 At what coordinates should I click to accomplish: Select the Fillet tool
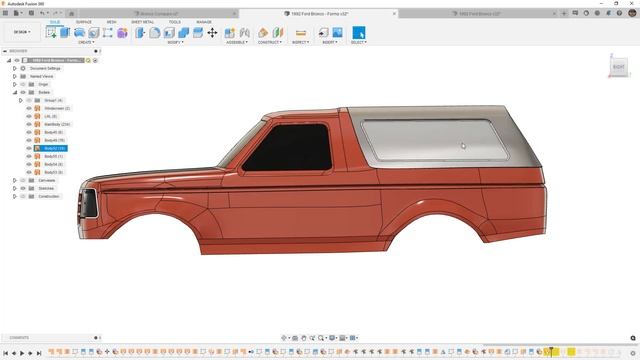[155, 33]
